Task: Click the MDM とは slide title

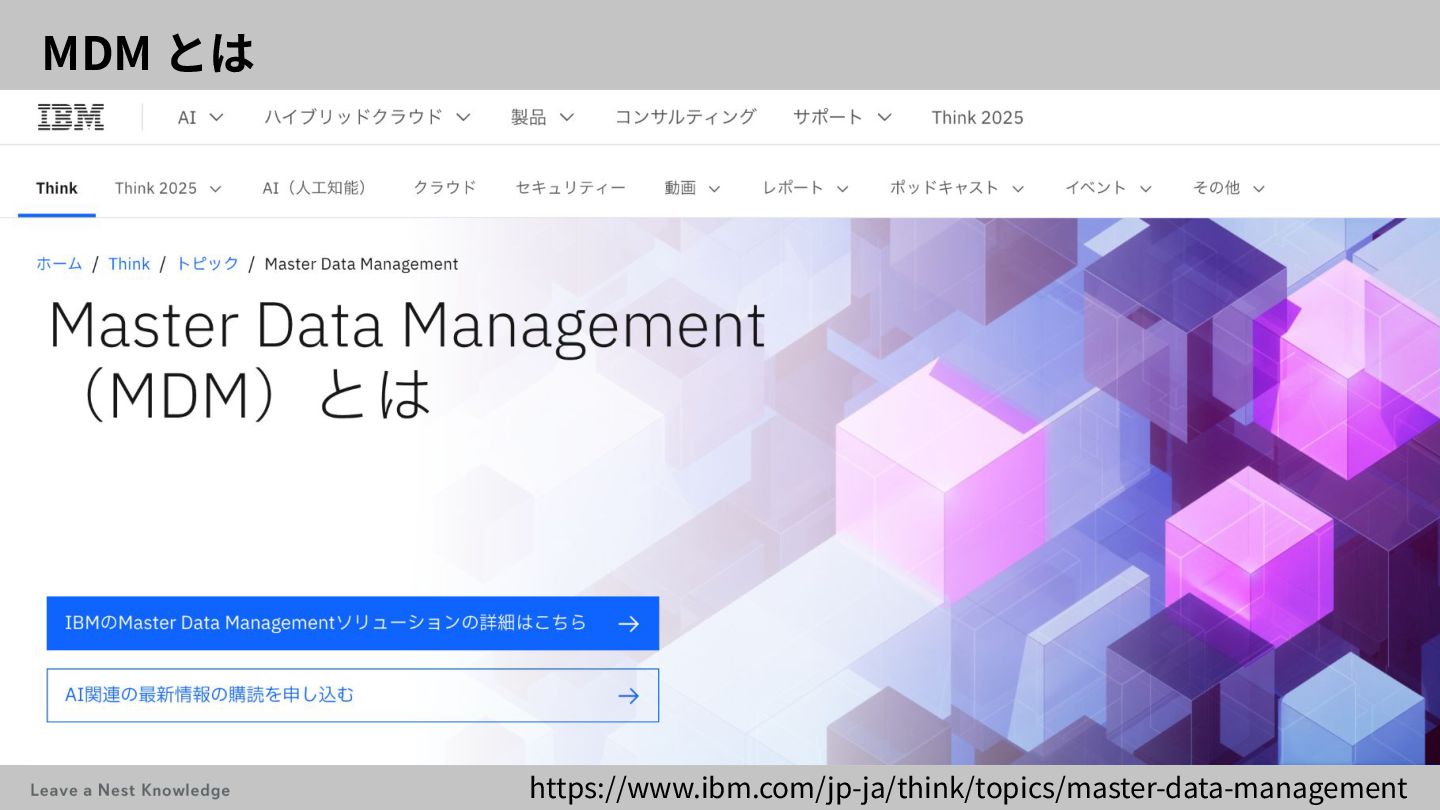Action: click(x=148, y=52)
